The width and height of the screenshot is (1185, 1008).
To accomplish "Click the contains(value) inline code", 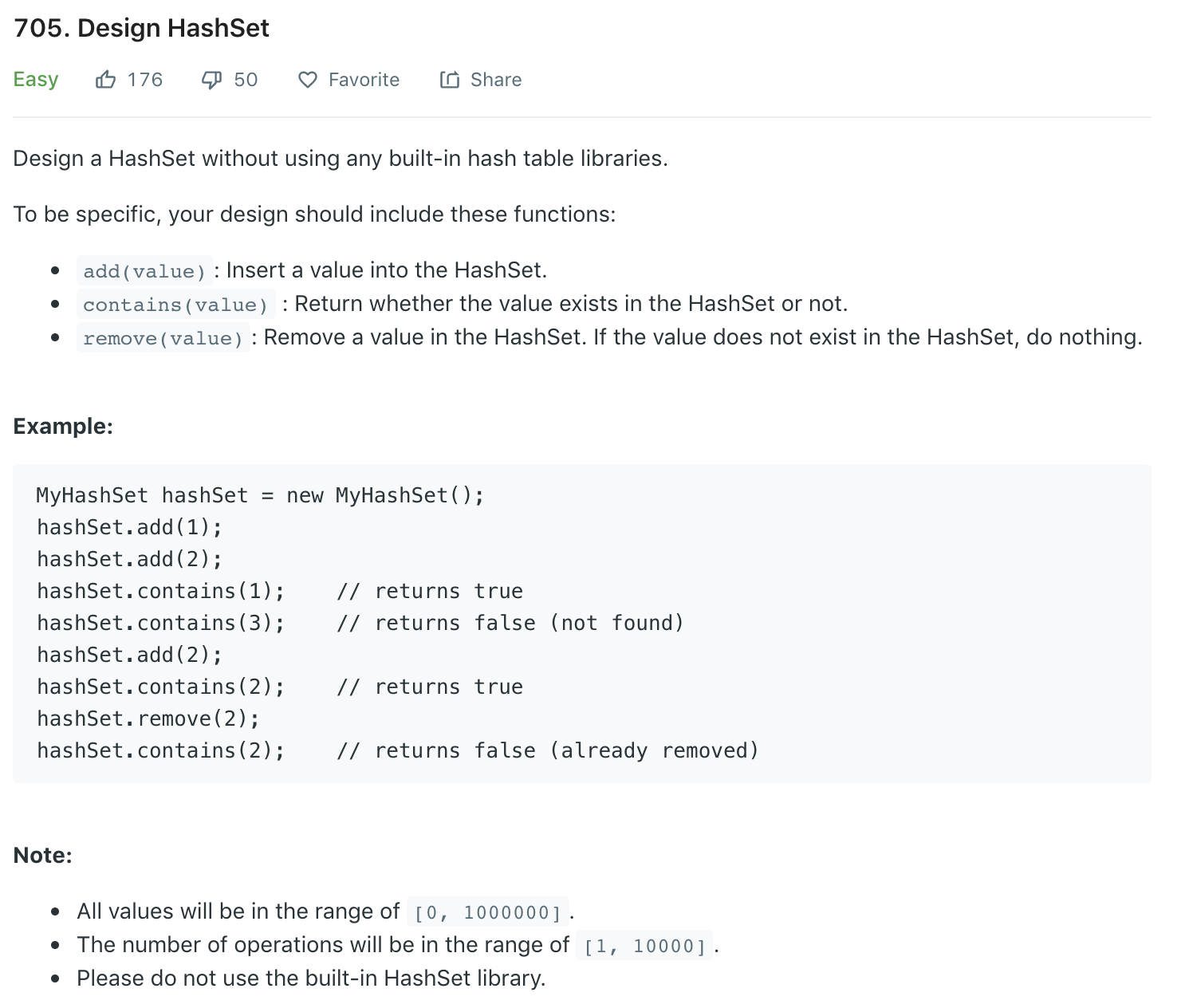I will click(175, 305).
